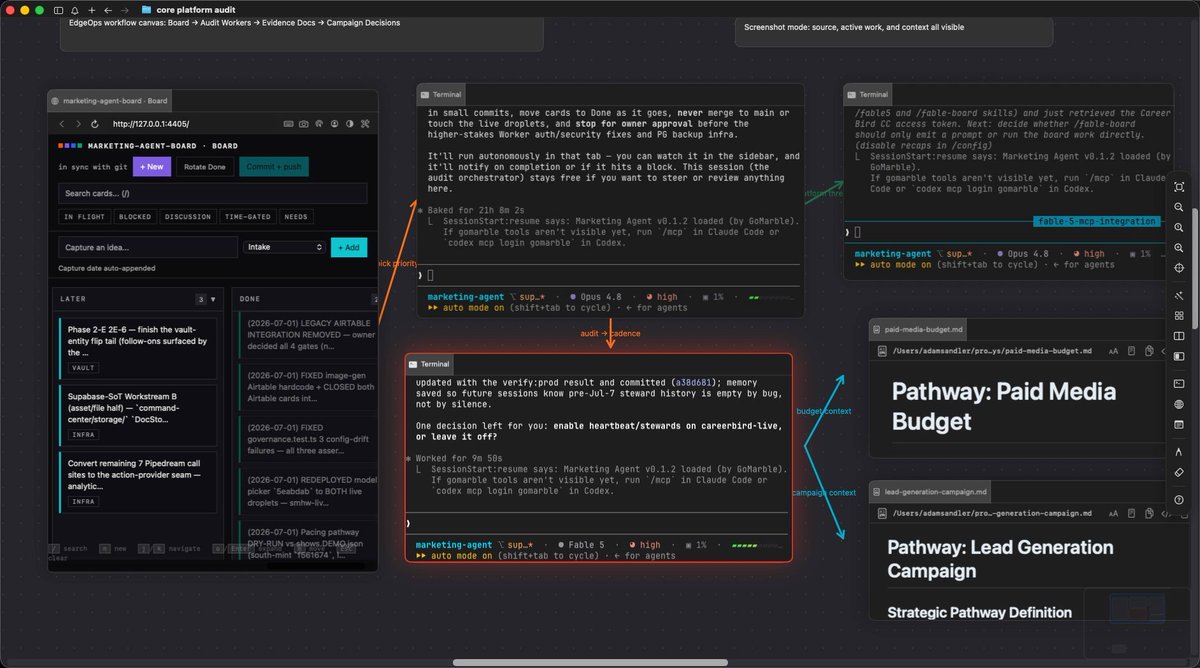1200x668 pixels.
Task: Select the marketing-agent-board - Board tab
Action: [109, 101]
